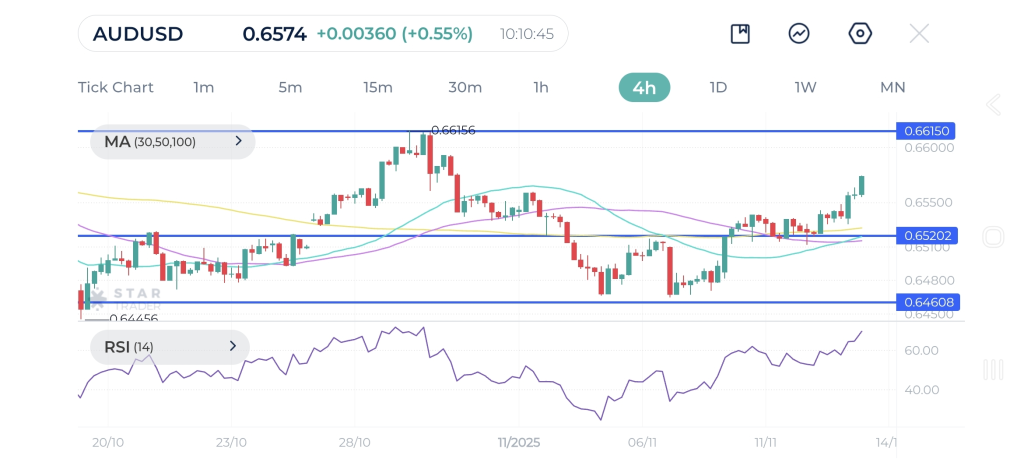This screenshot has width=1024, height=473.
Task: Tap the faint vertical bars icon on right edge
Action: tap(993, 369)
